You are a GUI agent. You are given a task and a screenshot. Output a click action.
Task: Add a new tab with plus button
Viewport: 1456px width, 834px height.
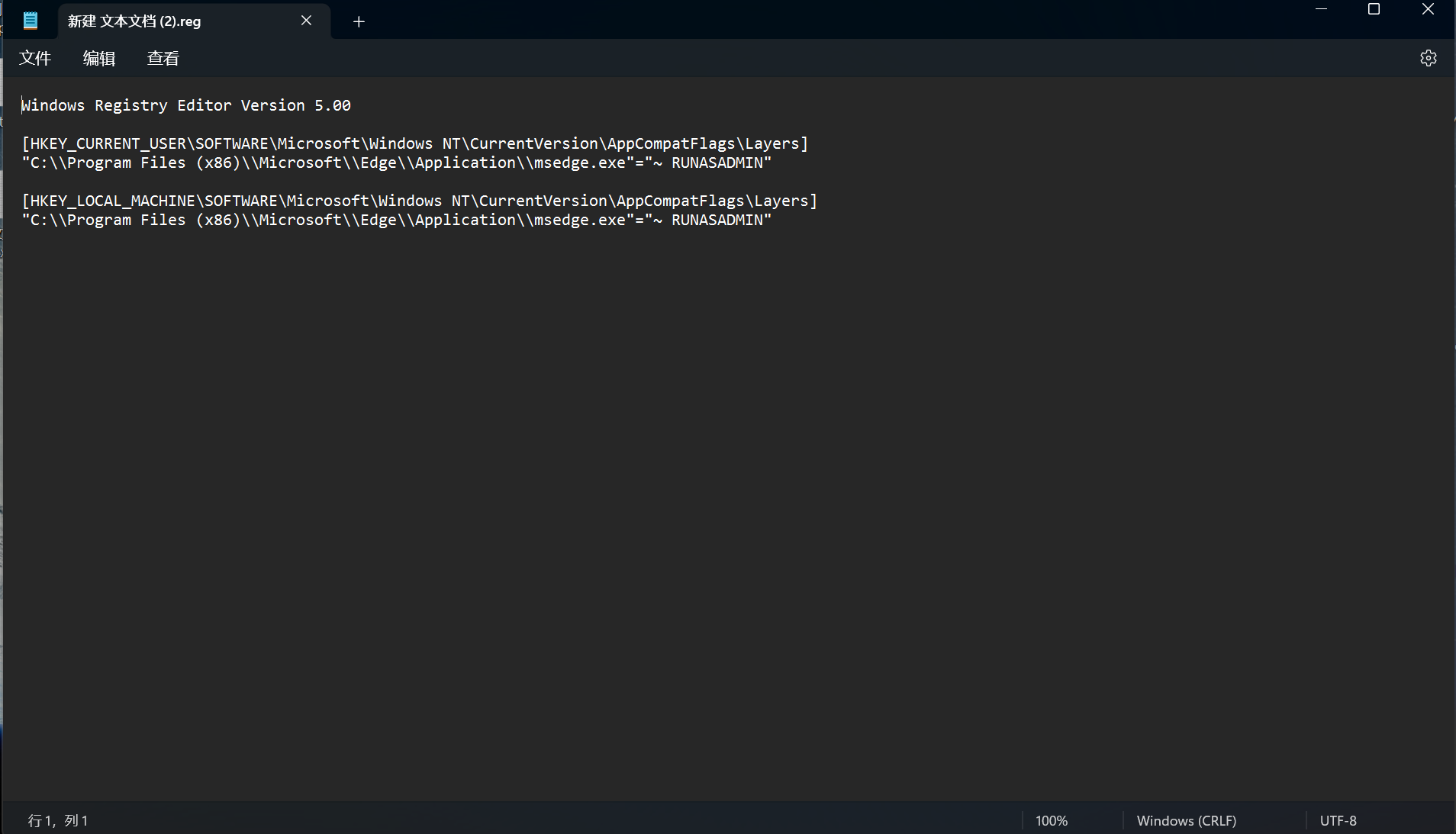[x=359, y=21]
